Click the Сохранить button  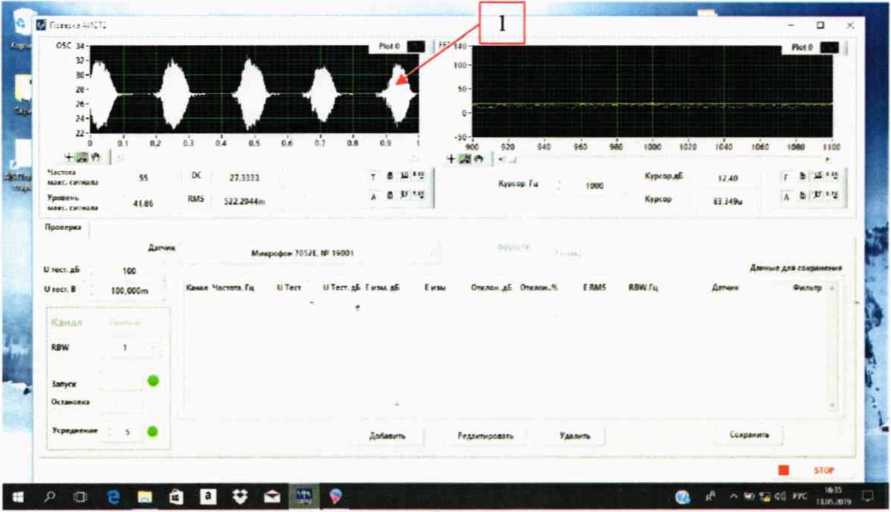pyautogui.click(x=749, y=436)
